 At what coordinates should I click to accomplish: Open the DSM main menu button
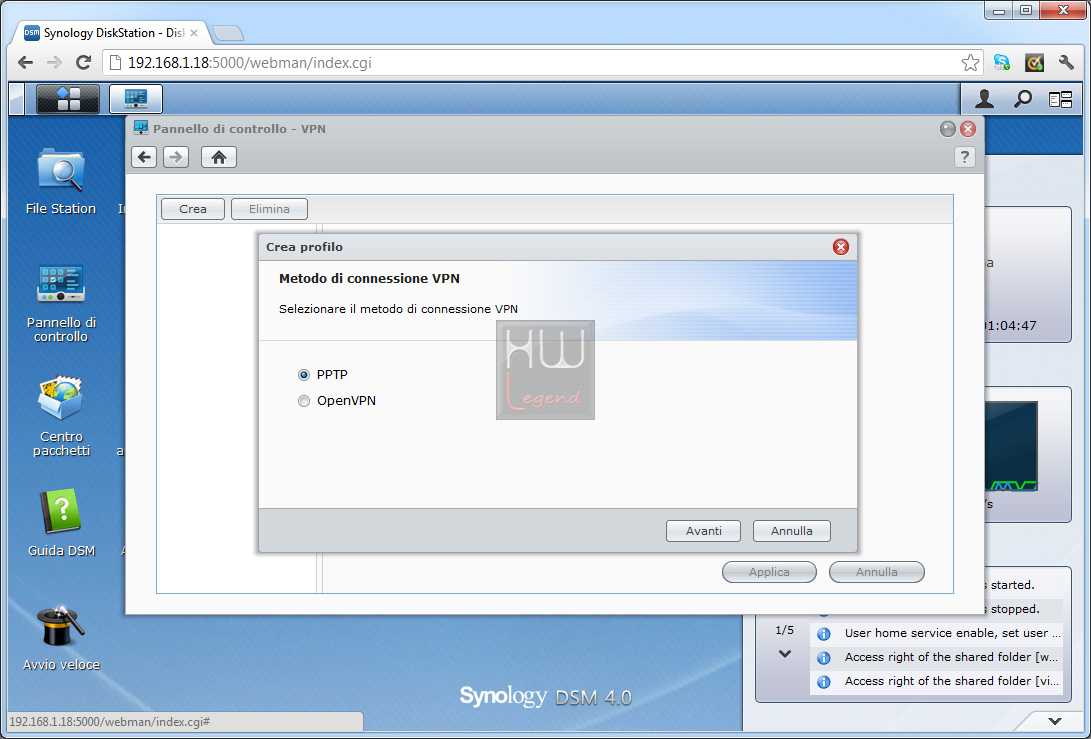(x=67, y=99)
